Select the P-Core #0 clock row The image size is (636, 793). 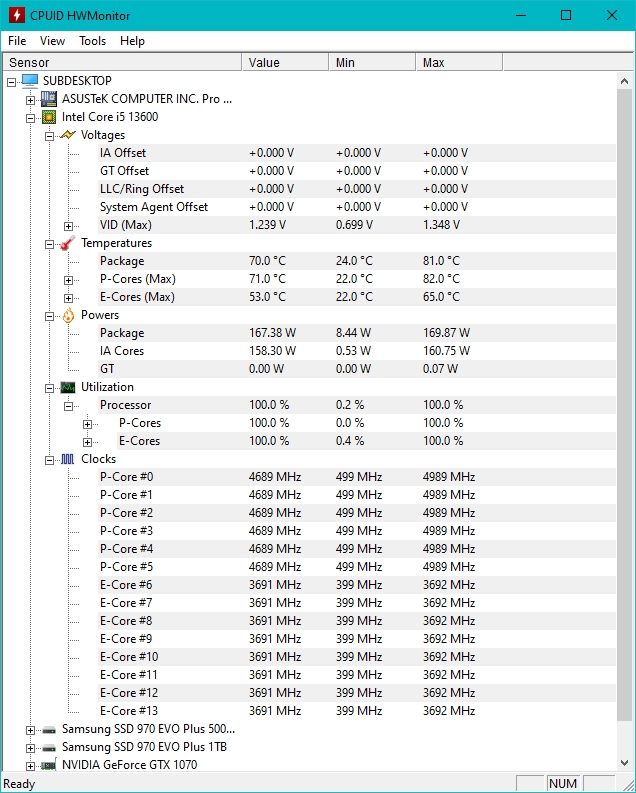[357, 477]
